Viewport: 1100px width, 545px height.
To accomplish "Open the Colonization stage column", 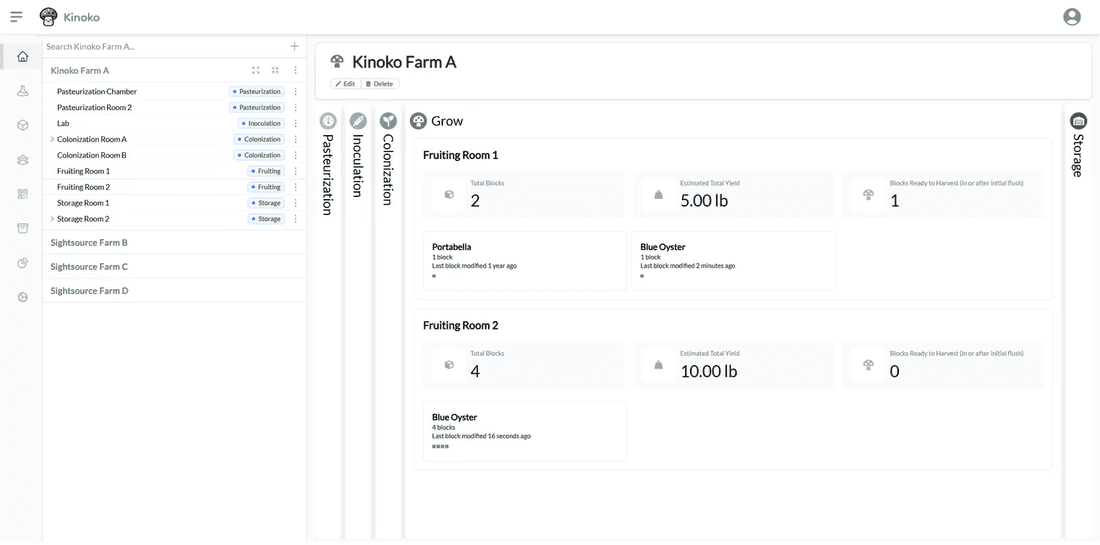I will [x=388, y=160].
